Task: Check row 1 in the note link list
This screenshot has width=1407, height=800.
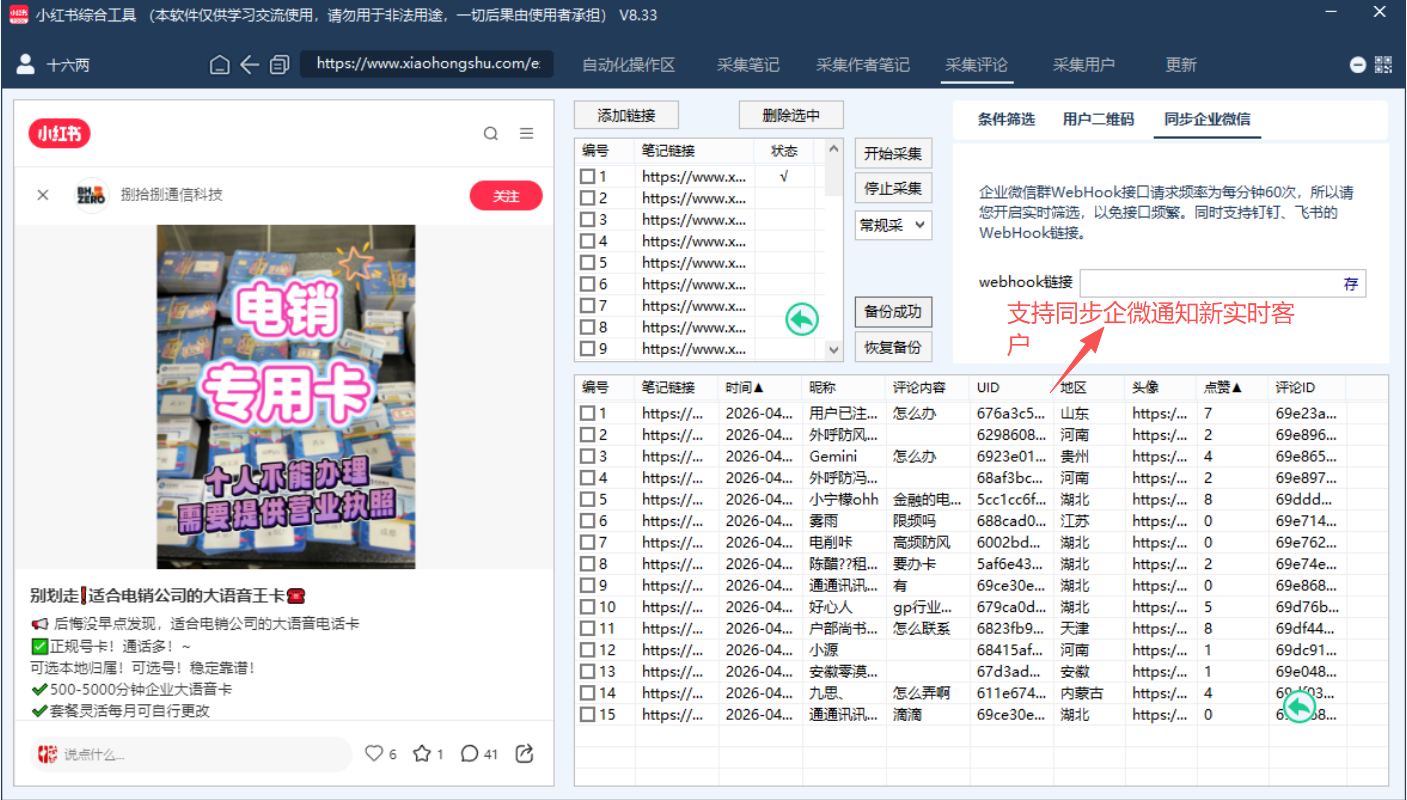Action: coord(588,176)
